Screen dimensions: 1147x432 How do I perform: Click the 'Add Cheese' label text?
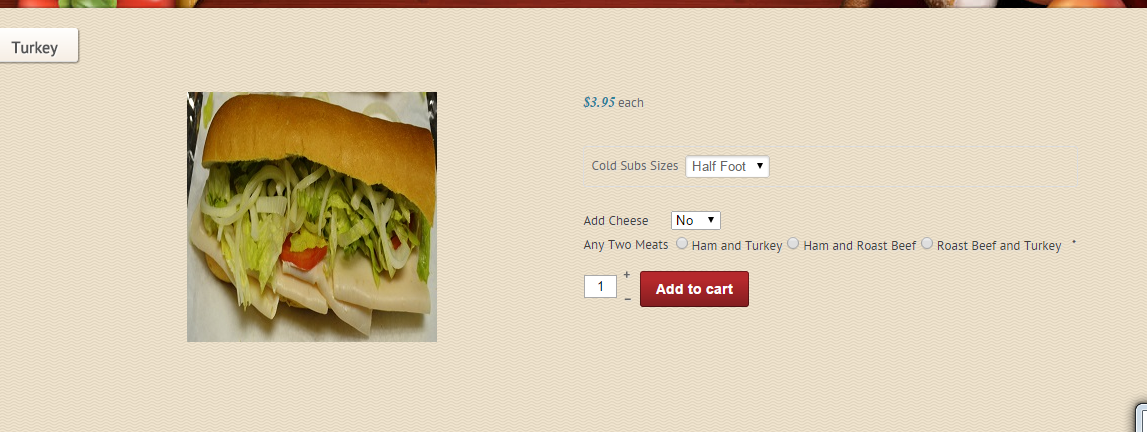616,221
